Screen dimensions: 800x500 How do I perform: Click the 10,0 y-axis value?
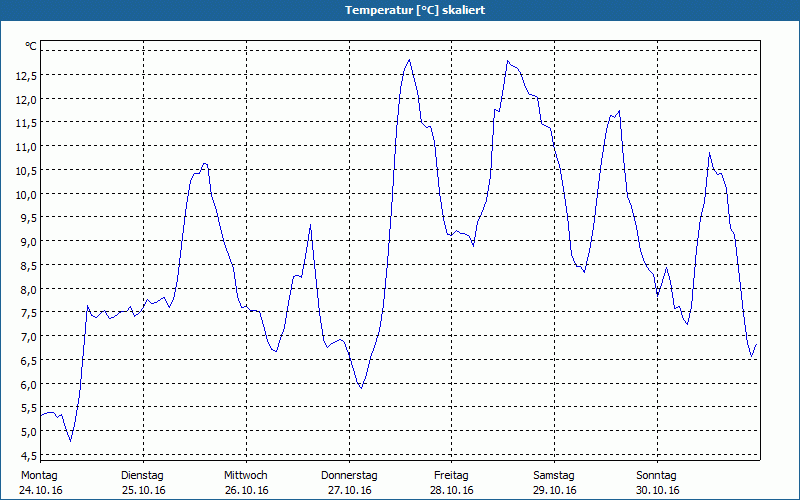[x=26, y=194]
